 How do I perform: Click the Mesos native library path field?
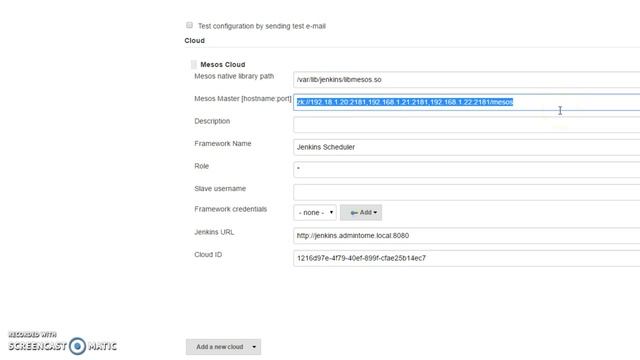tap(467, 80)
